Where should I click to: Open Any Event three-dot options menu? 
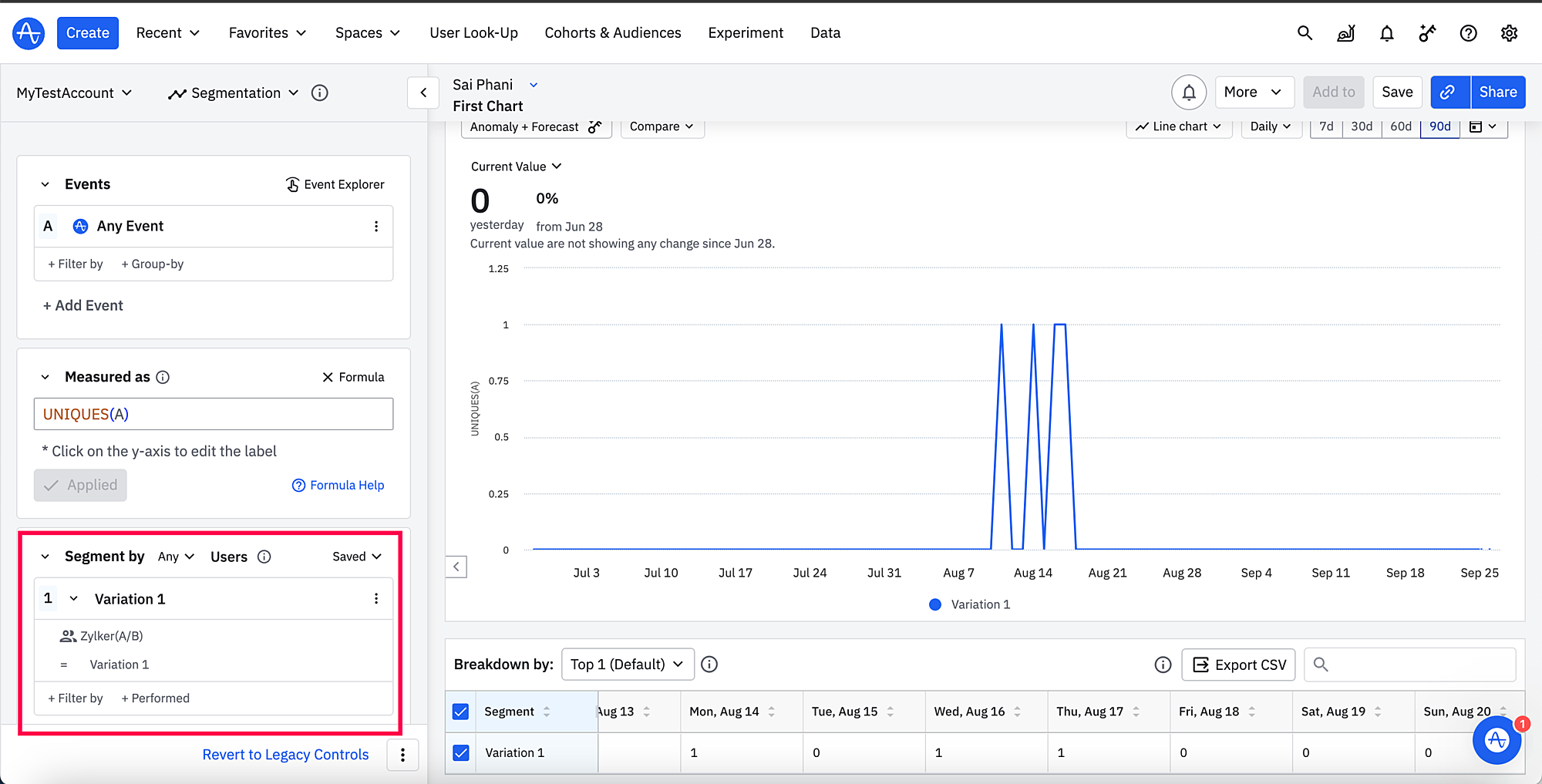[x=376, y=226]
